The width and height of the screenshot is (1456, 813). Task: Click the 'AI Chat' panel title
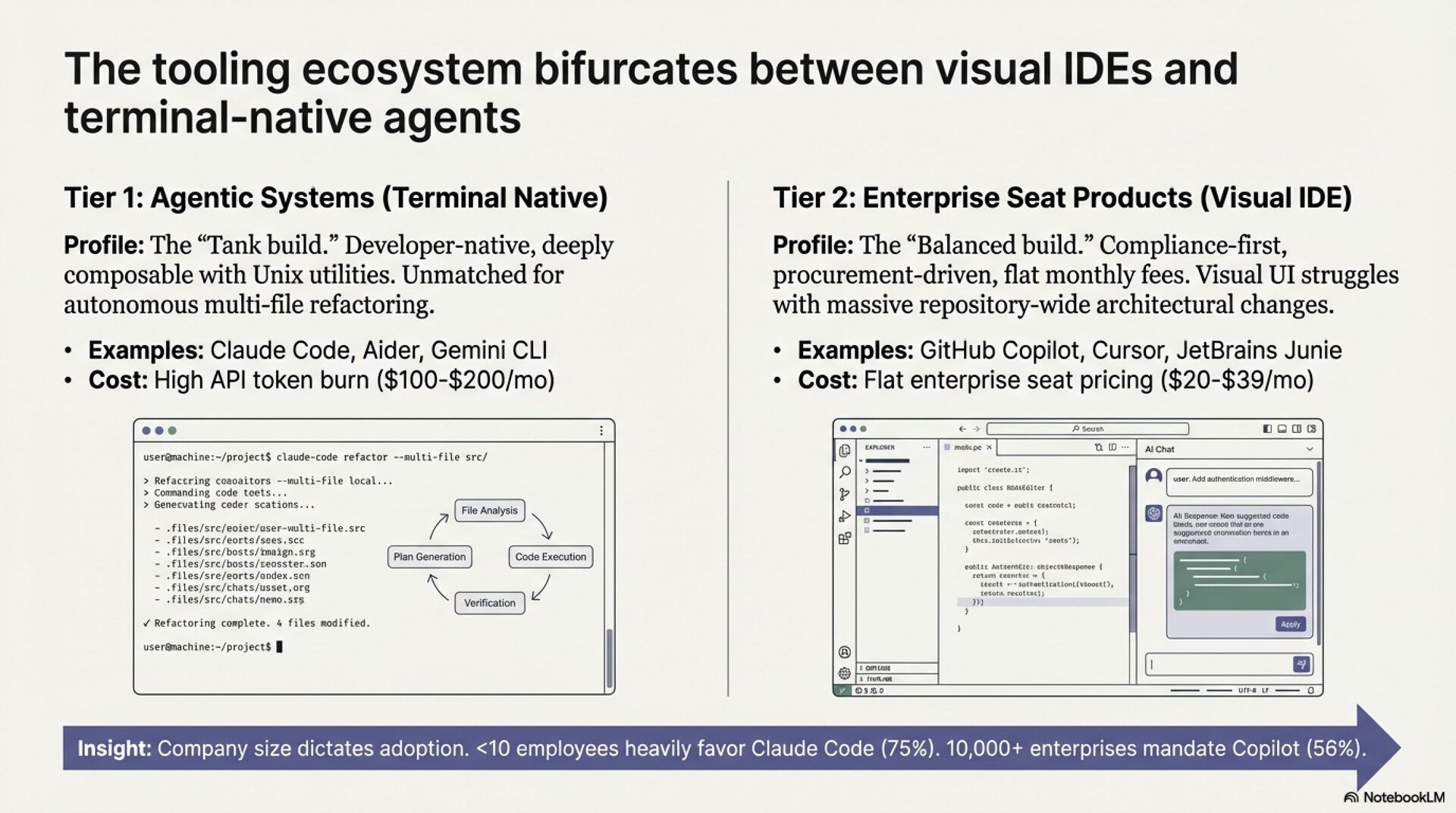(1159, 449)
